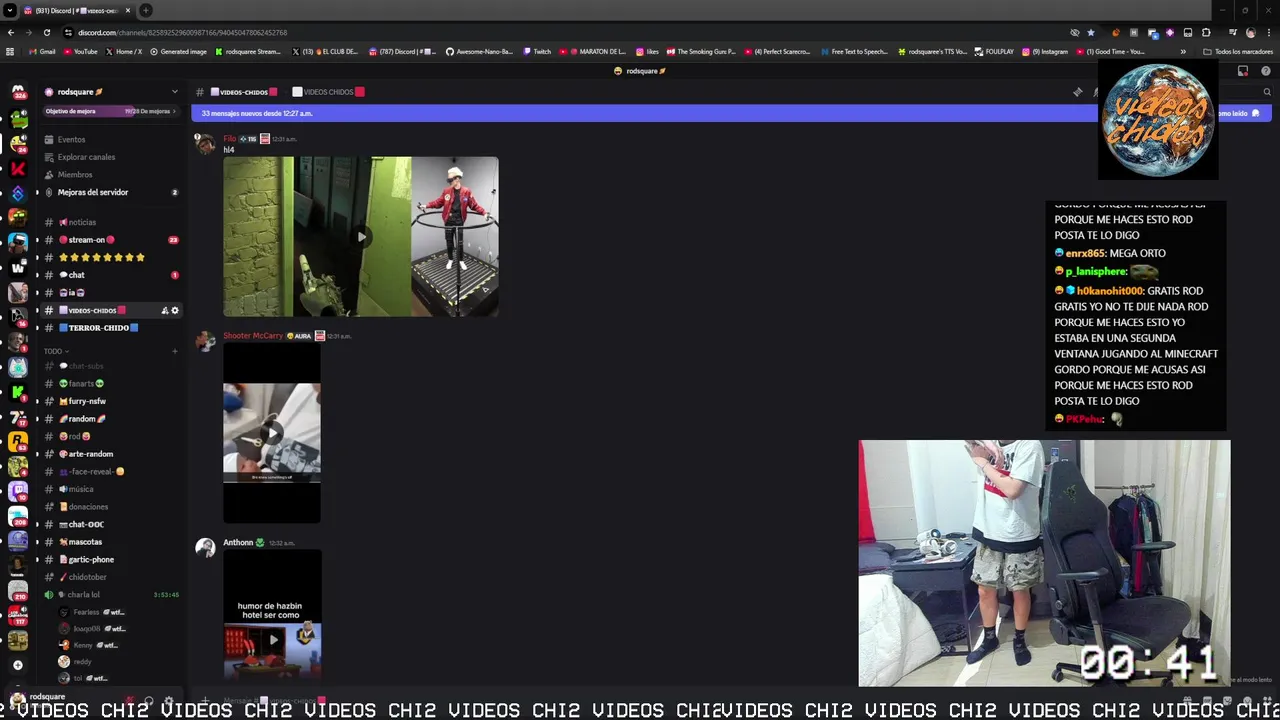Open Twitch bookmark

click(537, 51)
